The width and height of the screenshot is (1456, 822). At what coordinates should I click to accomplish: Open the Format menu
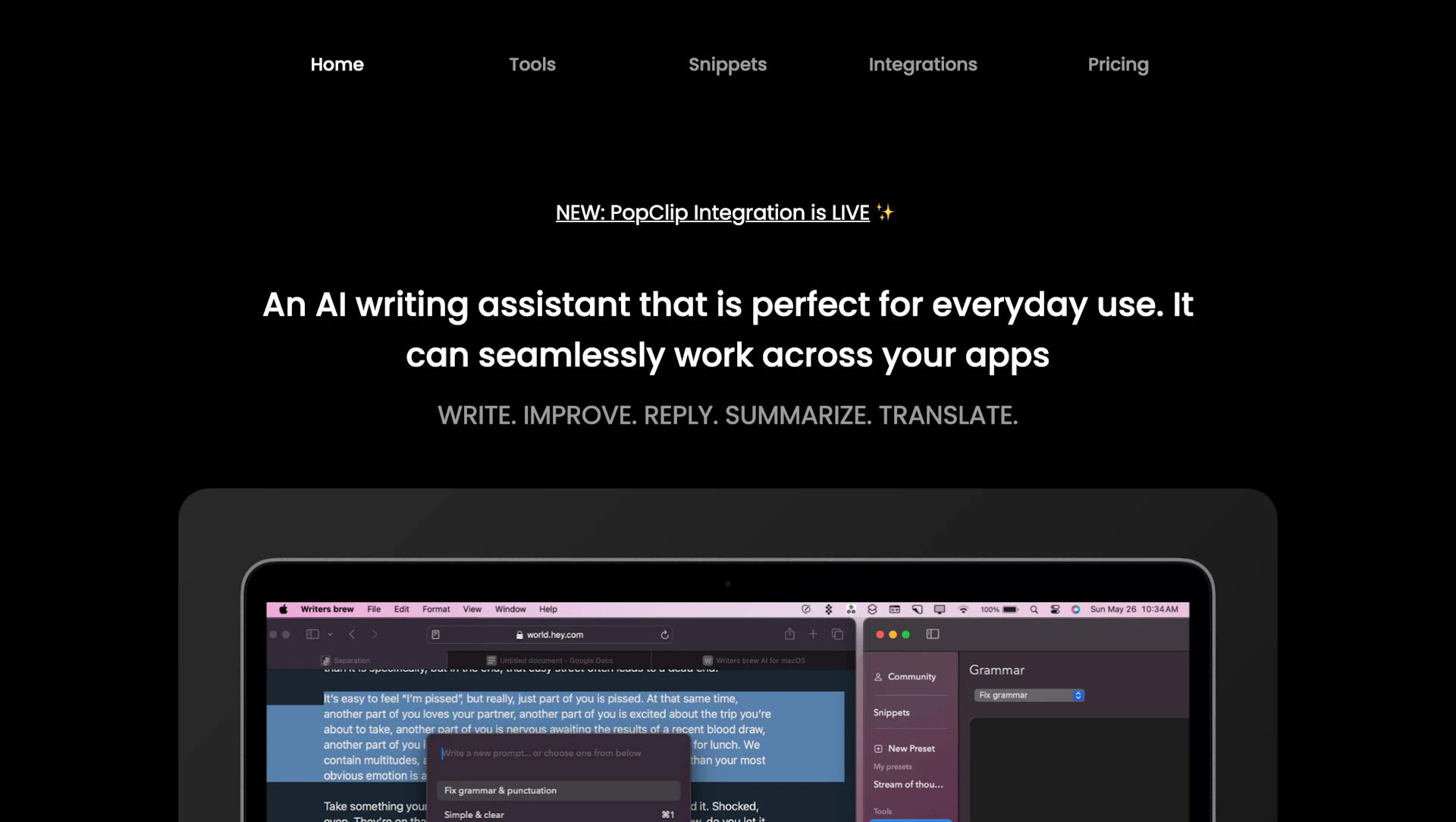coord(436,609)
